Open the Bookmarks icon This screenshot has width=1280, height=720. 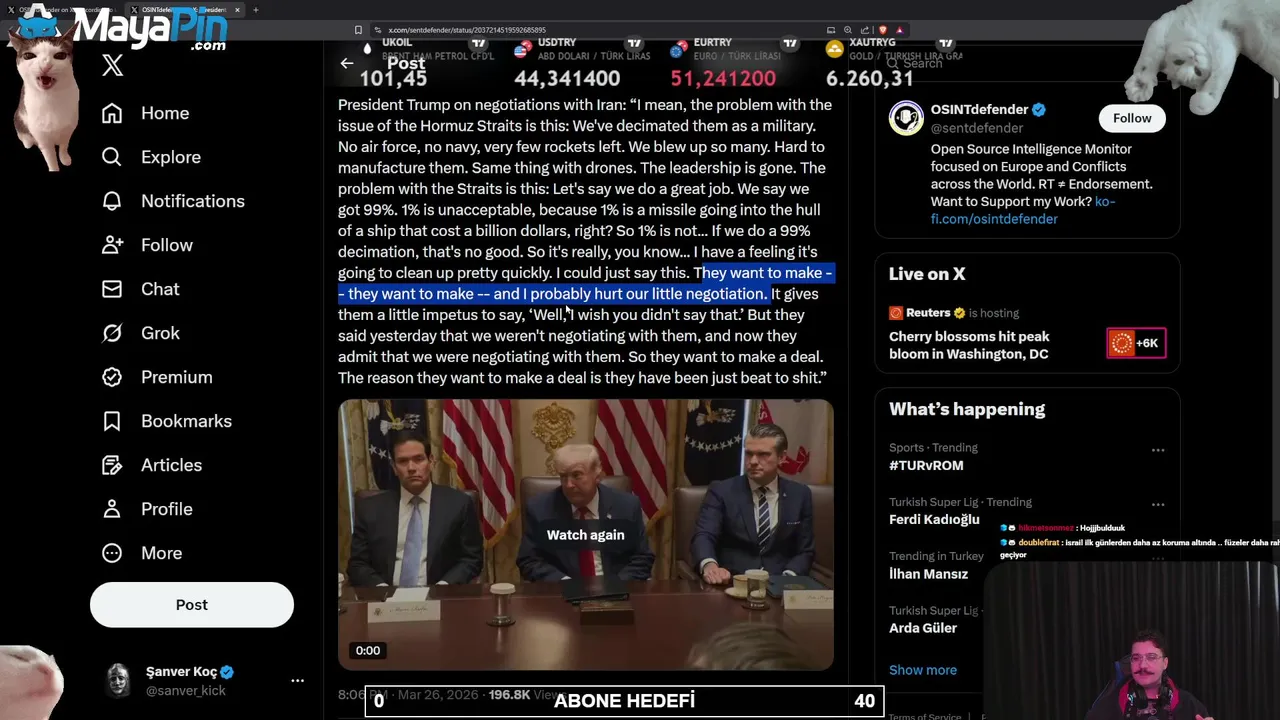112,421
